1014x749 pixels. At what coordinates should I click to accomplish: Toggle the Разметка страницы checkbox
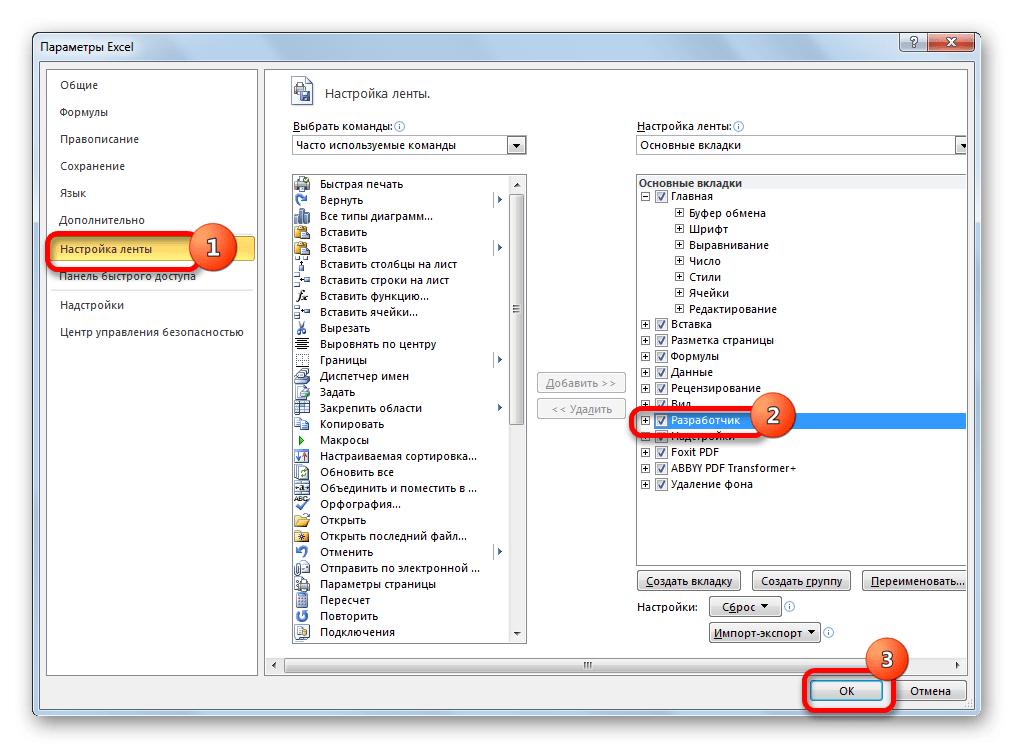pyautogui.click(x=661, y=340)
